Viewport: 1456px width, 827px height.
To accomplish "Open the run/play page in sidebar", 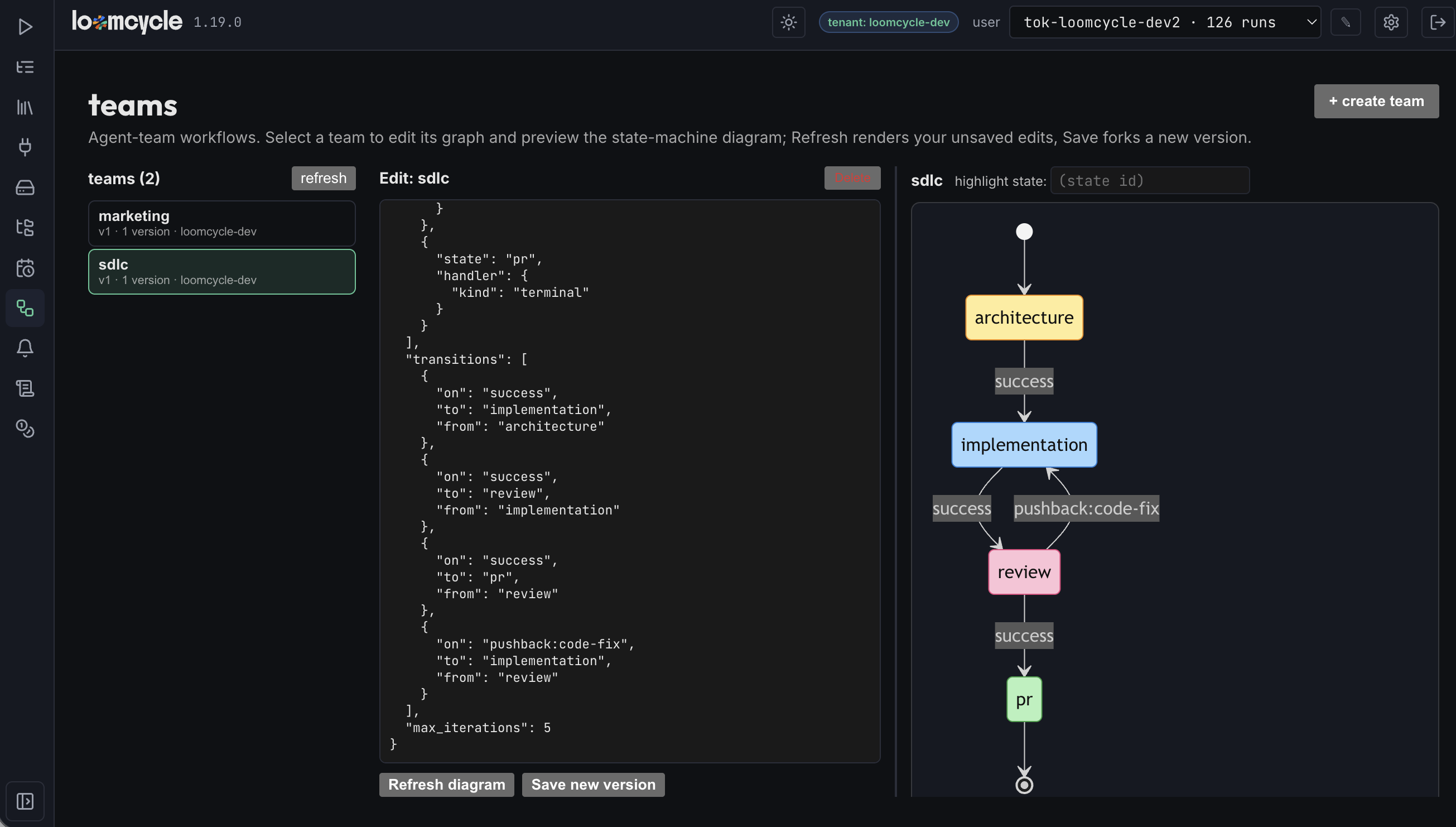I will coord(25,27).
